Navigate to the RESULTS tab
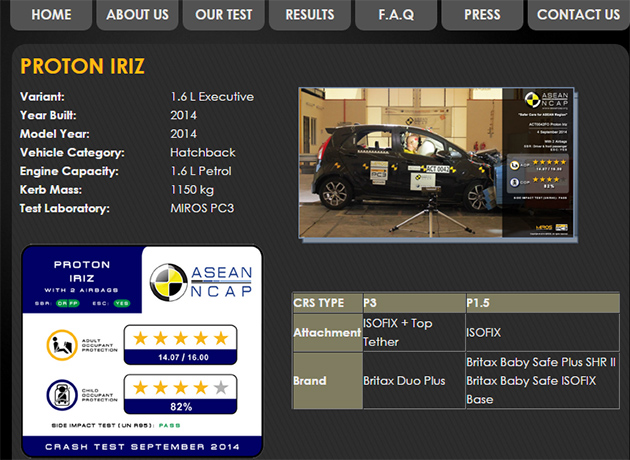Image resolution: width=630 pixels, height=460 pixels. (310, 15)
